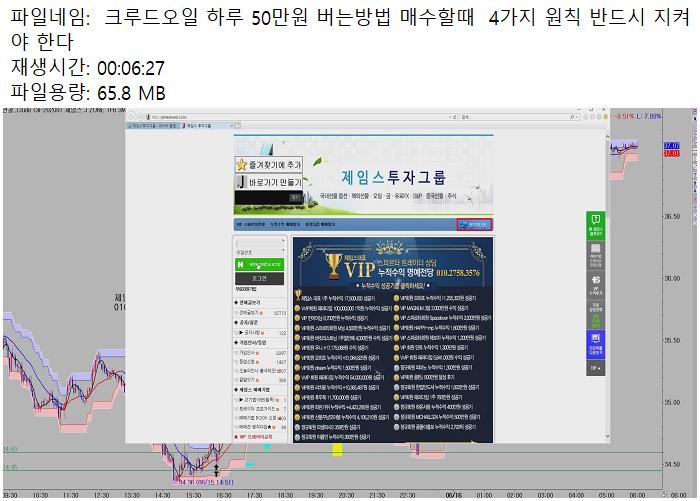Click the first VIP success story with trophy
Screen dimensions: 700x501
tap(335, 297)
